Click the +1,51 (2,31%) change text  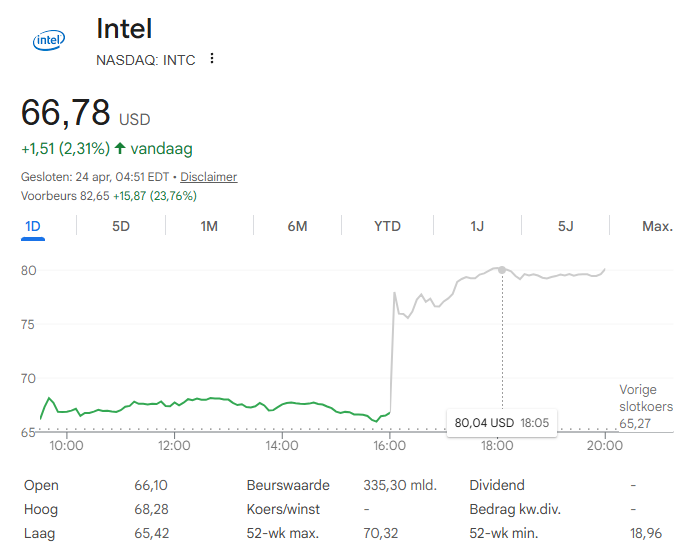tap(65, 149)
